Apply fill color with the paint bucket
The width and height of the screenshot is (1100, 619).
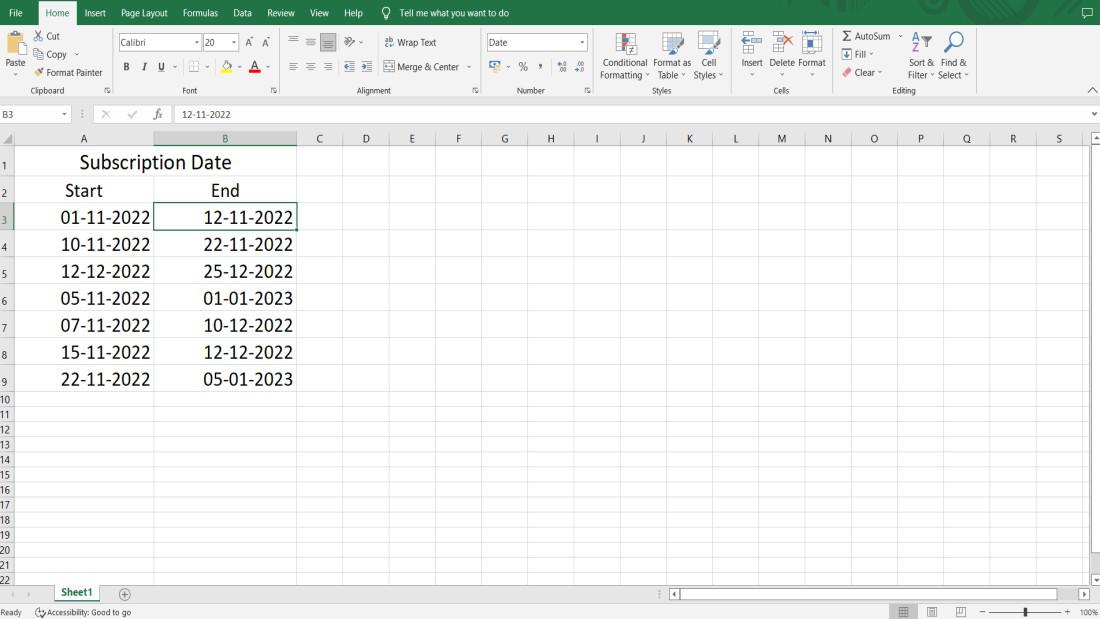tap(227, 67)
